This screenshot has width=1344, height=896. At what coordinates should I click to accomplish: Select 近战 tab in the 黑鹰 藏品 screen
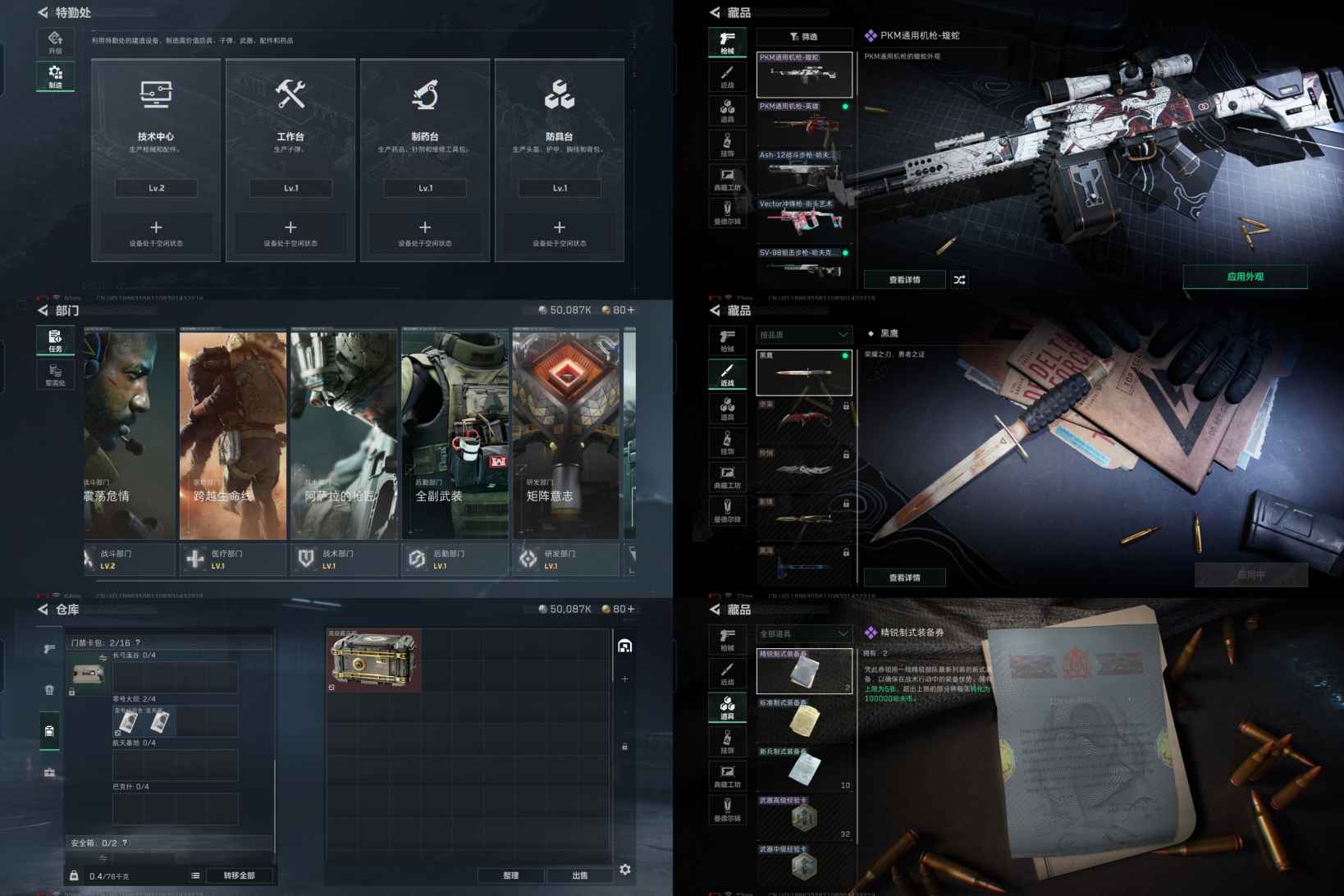point(727,374)
